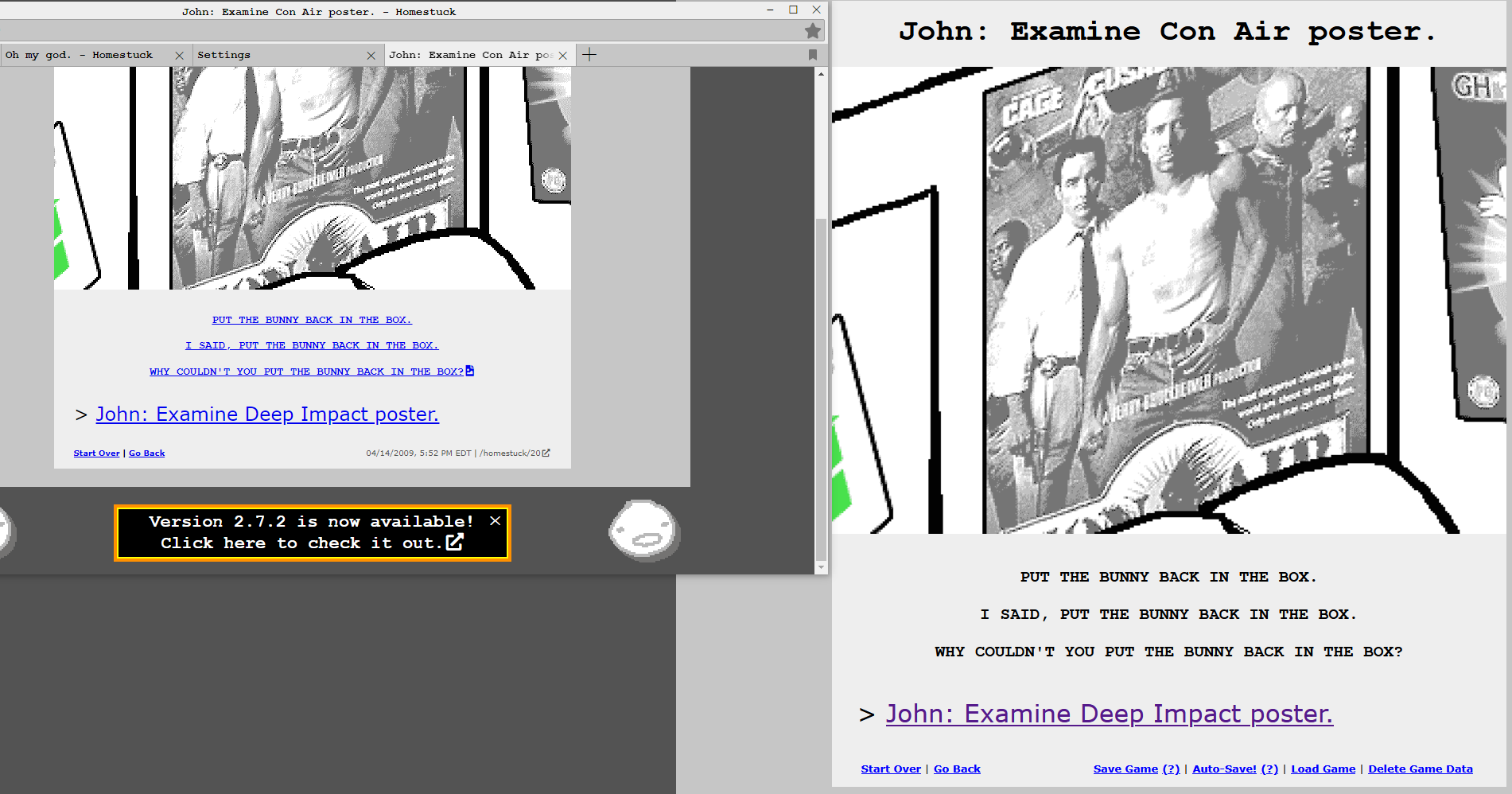Open the 'Version 2.7.2 is now available!' banner

[312, 532]
